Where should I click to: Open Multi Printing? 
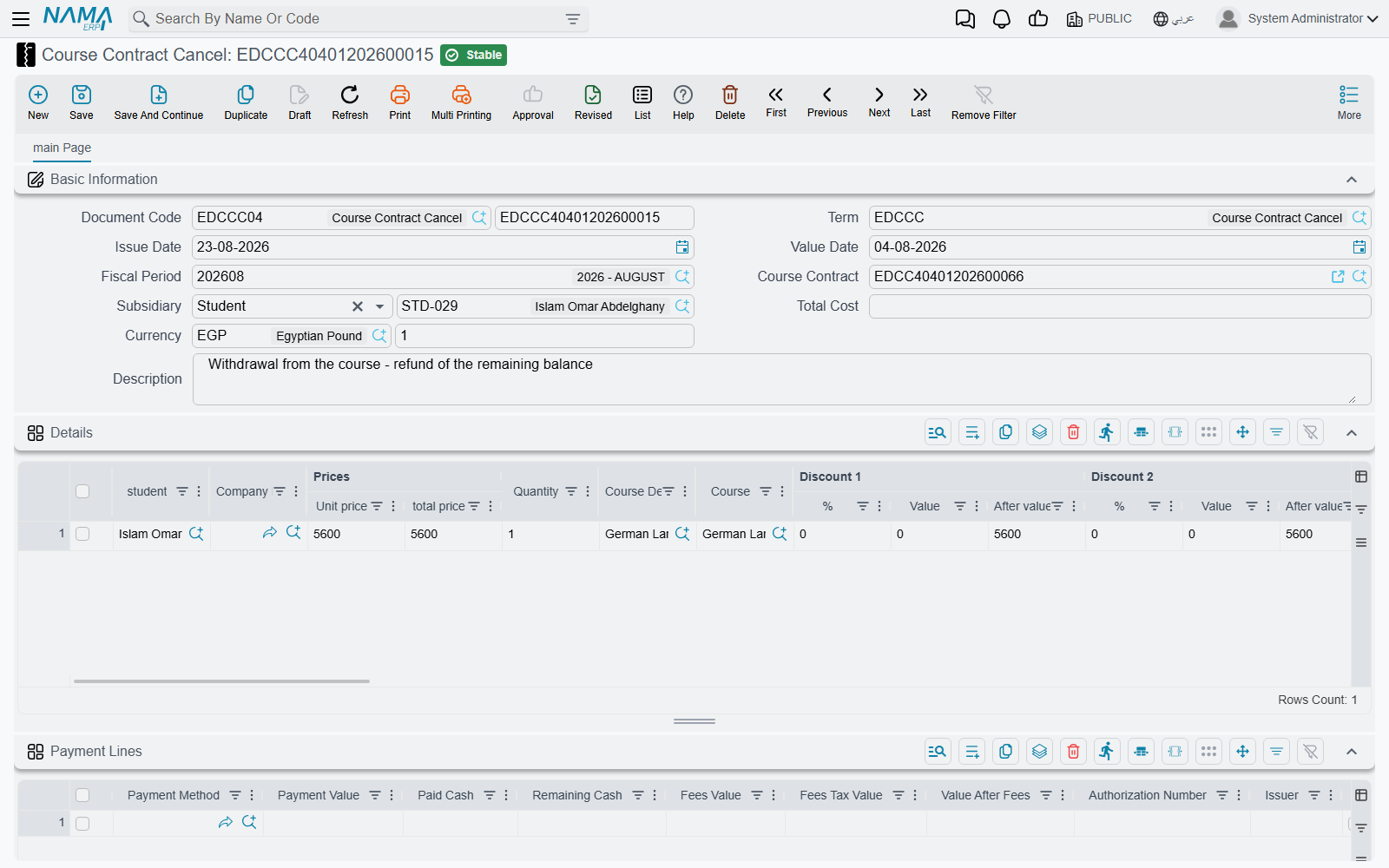pyautogui.click(x=461, y=102)
